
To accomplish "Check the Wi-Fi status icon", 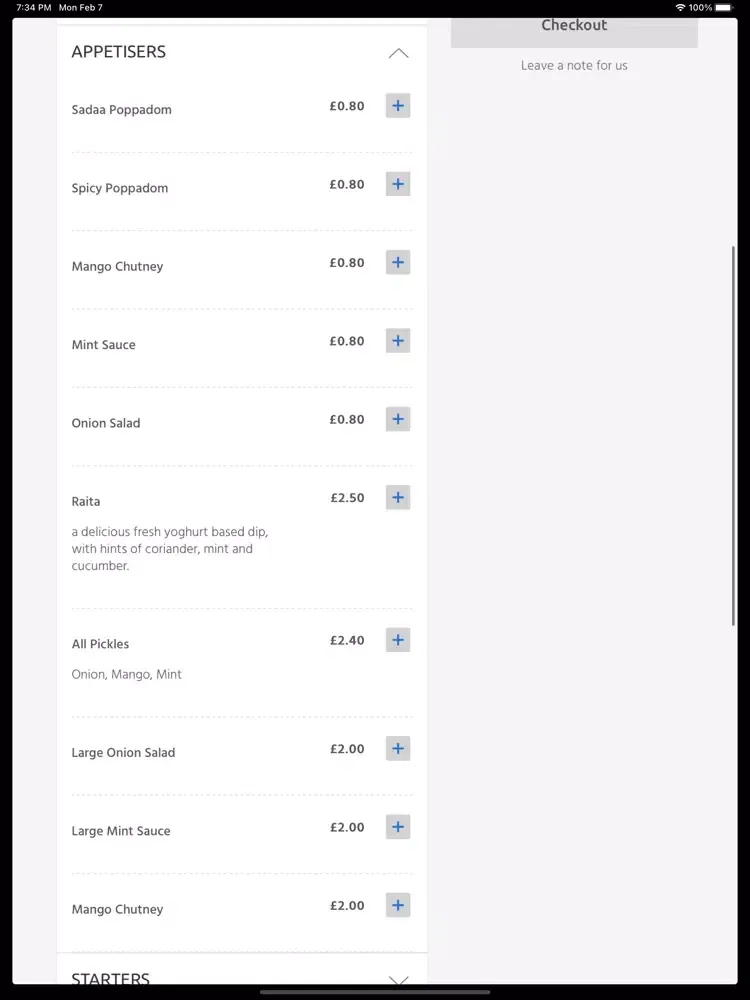I will click(680, 8).
